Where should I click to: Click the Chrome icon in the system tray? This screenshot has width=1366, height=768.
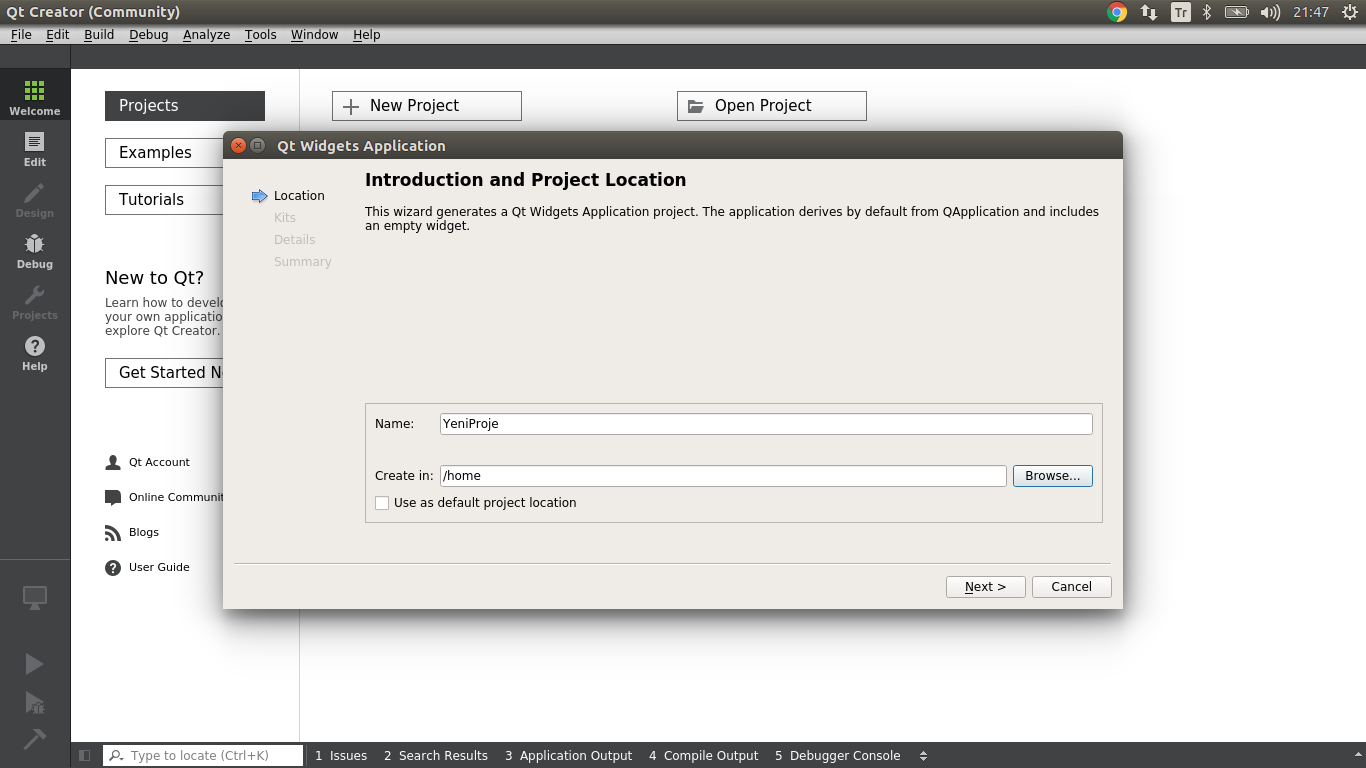click(1117, 12)
